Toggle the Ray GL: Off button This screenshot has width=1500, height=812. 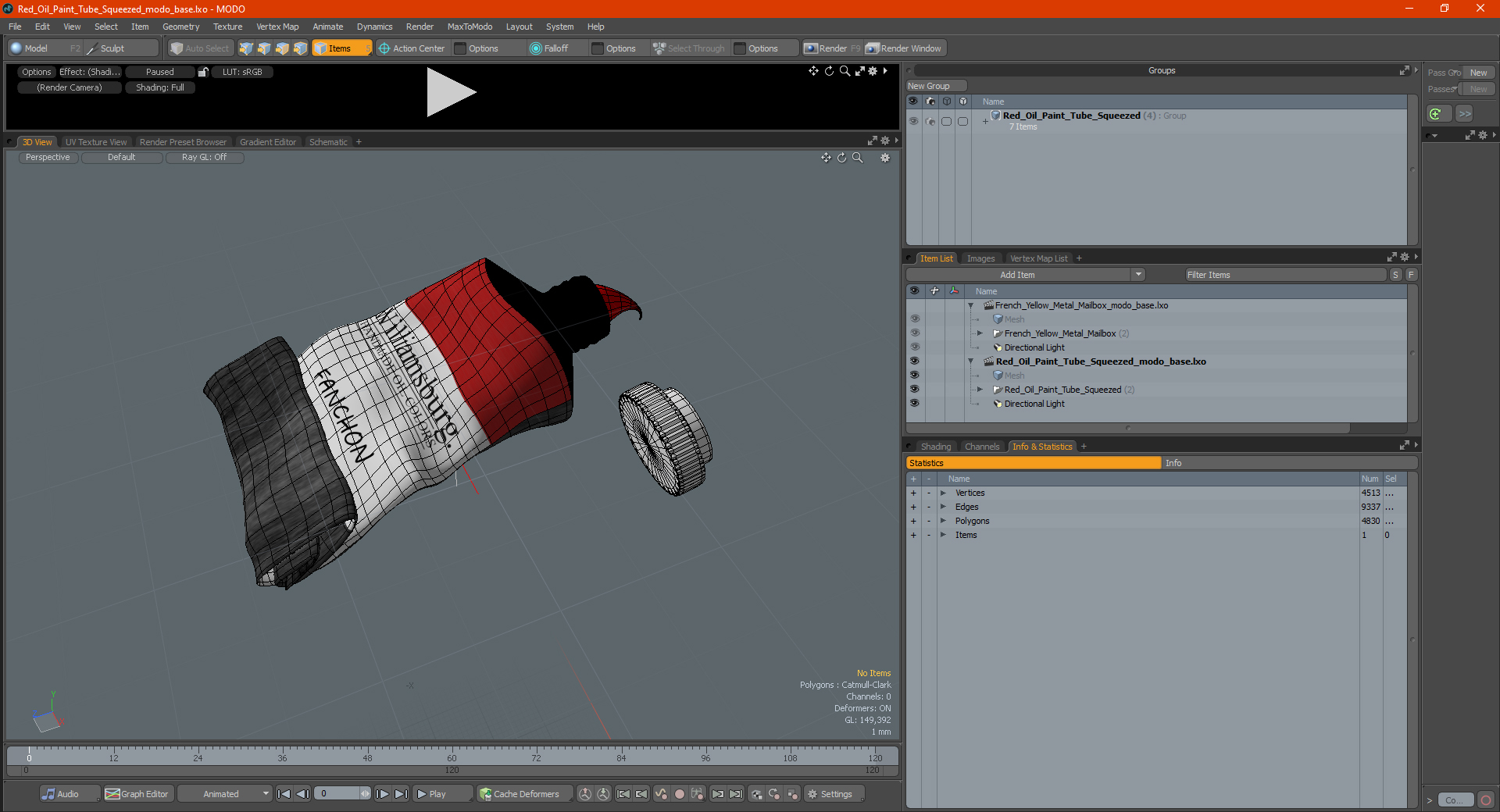[x=204, y=158]
